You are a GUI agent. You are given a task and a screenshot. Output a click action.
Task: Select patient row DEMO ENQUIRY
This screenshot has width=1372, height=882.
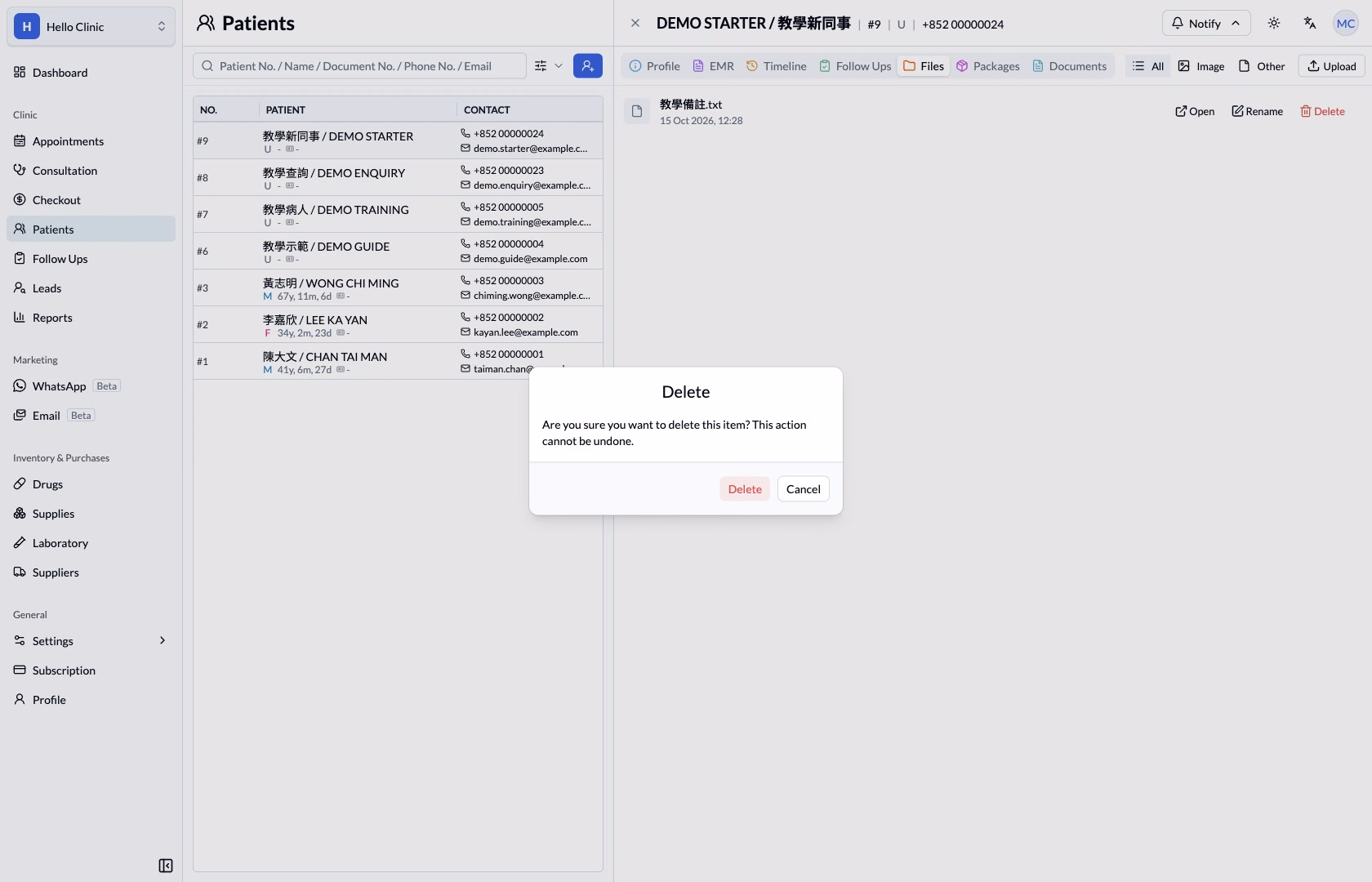[x=398, y=177]
